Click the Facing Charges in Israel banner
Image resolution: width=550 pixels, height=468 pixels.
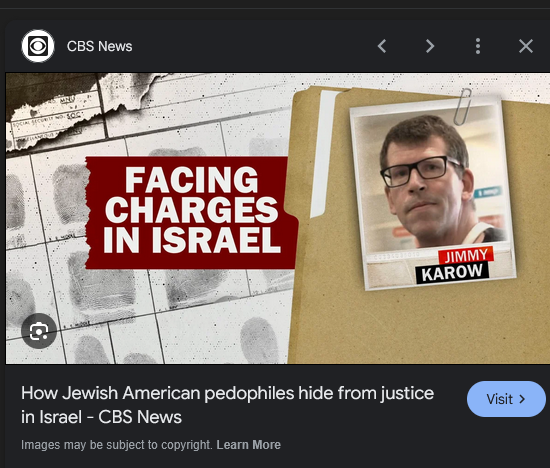tap(191, 213)
